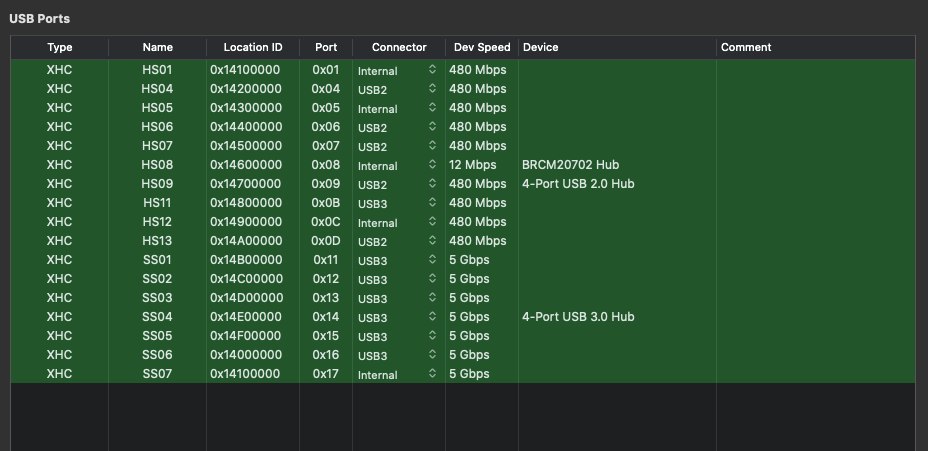The image size is (928, 451).
Task: Click the 5 Gbps speed for SS01
Action: point(482,259)
